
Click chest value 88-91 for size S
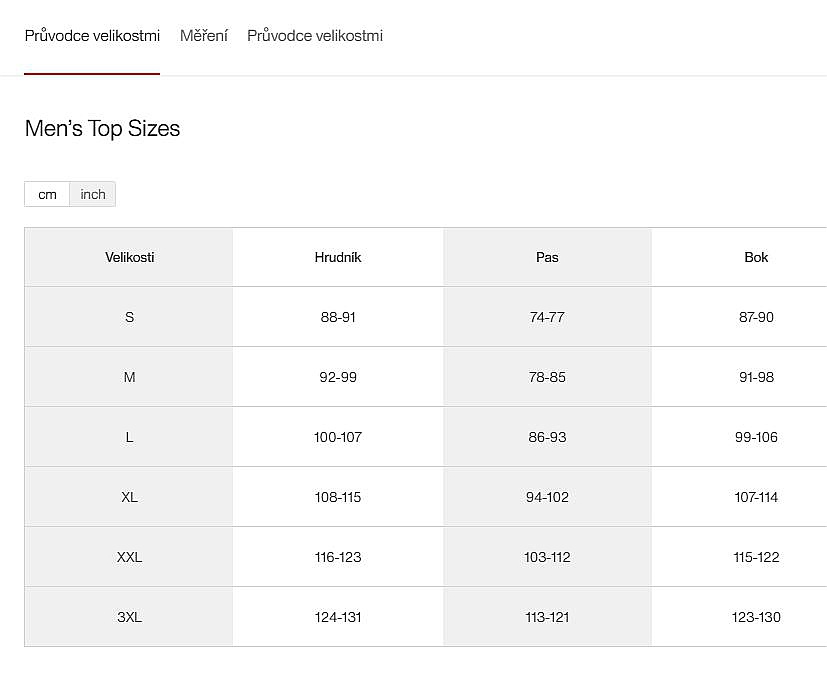coord(338,317)
